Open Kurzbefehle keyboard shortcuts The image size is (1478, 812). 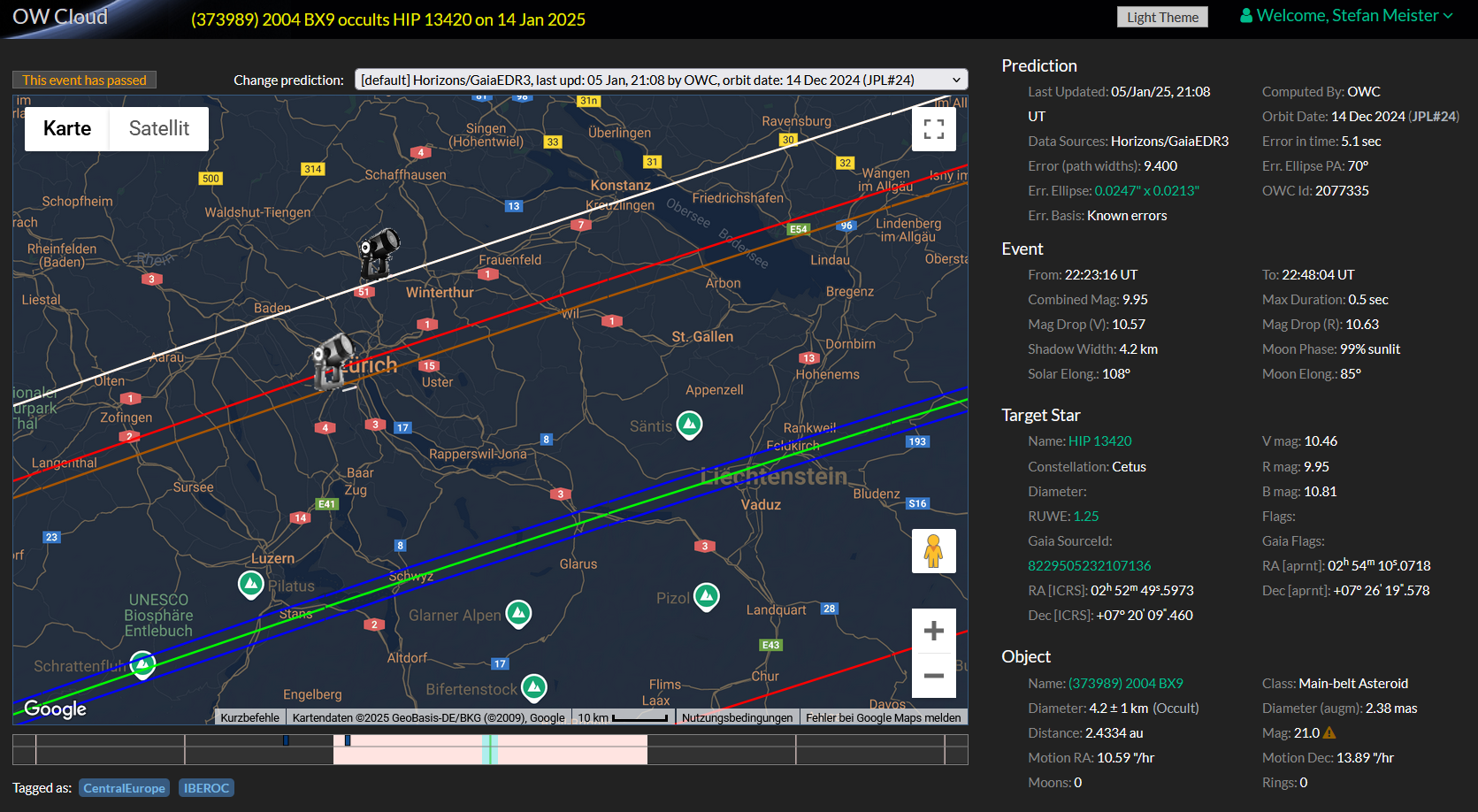tap(249, 717)
